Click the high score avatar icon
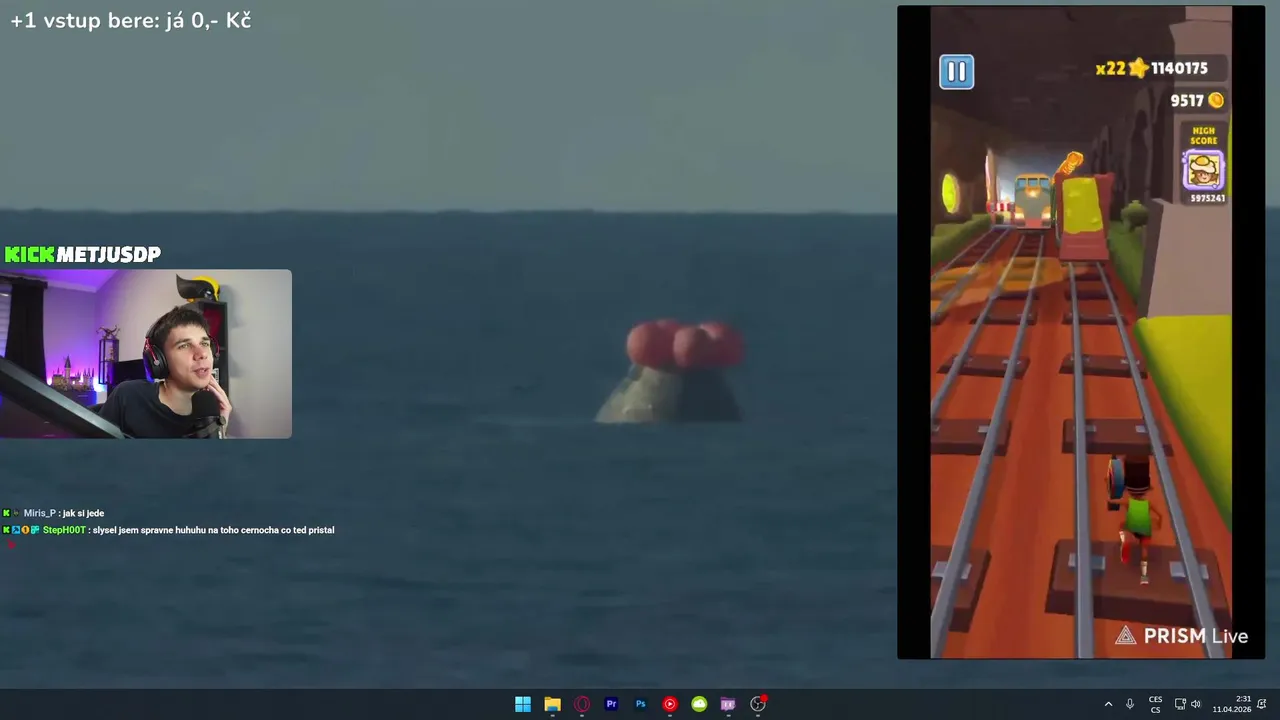 [x=1204, y=170]
